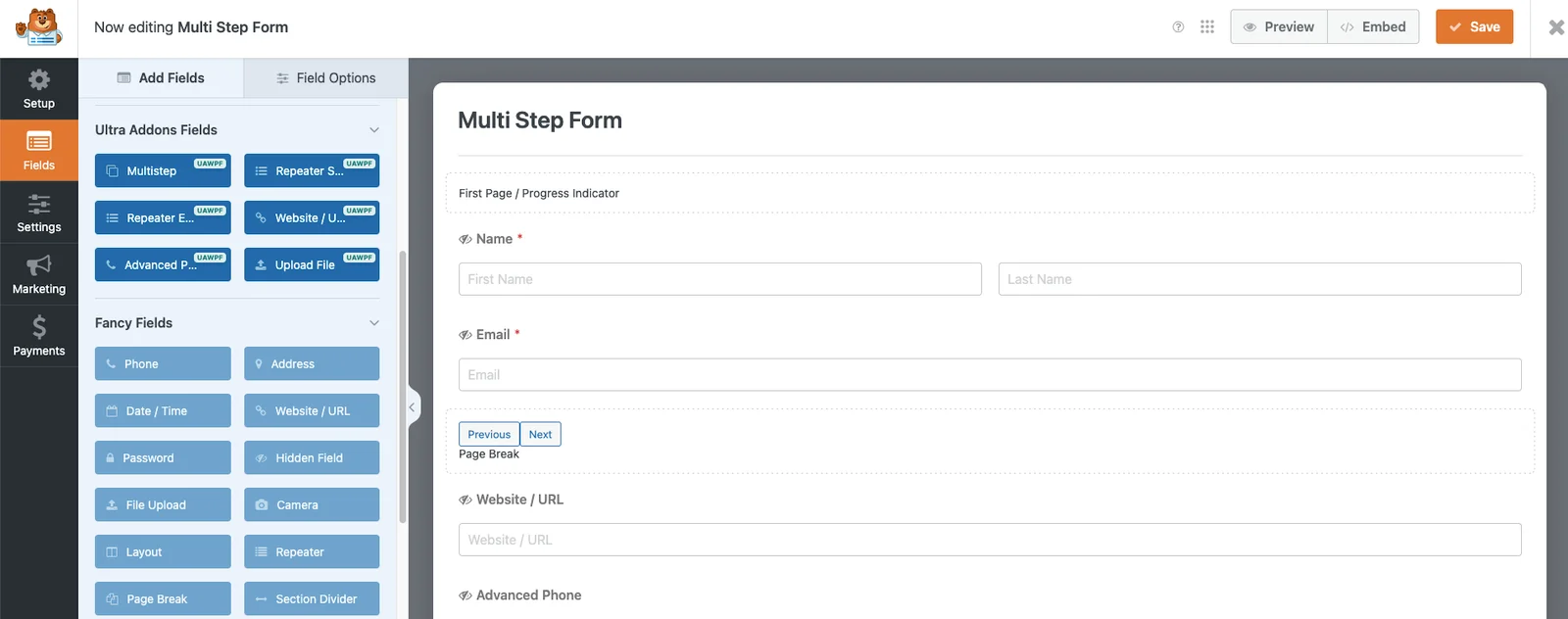Add the Multistep field button
Viewport: 1568px width, 619px height.
click(163, 171)
